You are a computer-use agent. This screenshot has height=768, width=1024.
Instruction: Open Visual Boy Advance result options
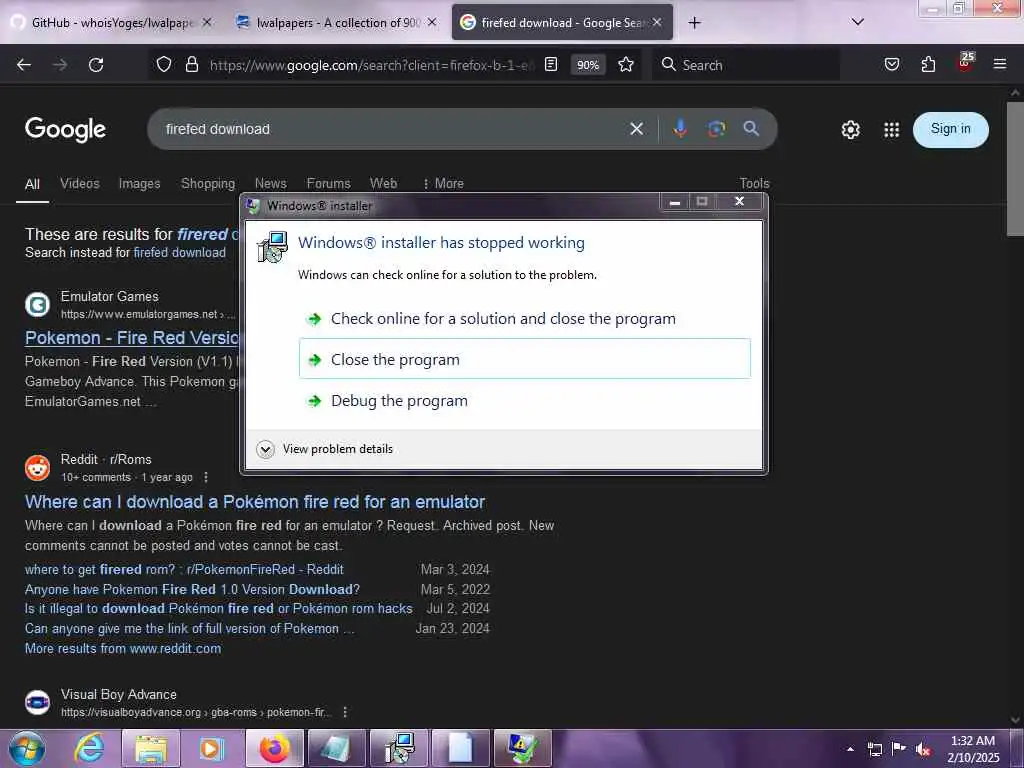pos(345,712)
